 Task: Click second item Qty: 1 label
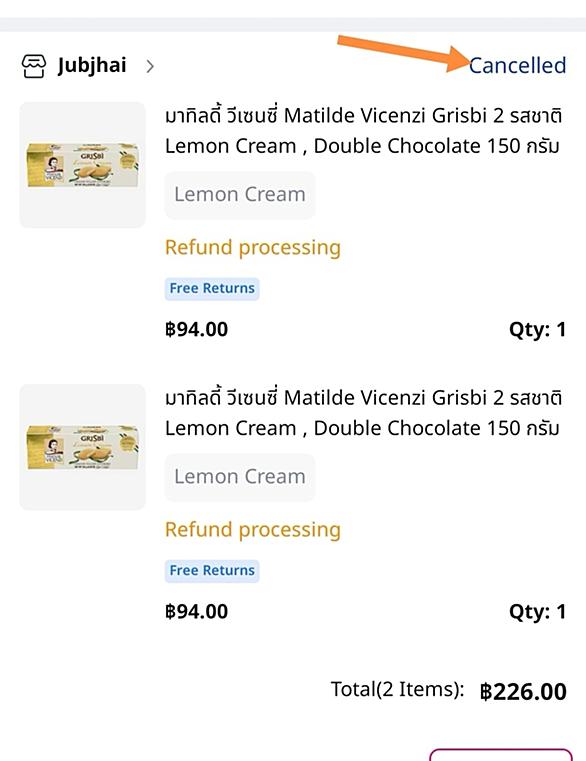[537, 612]
